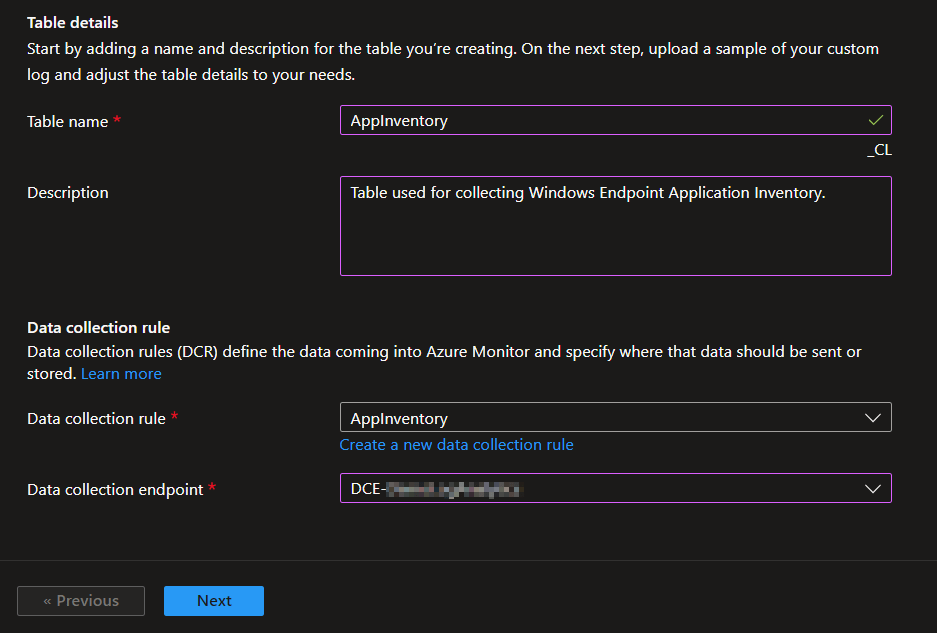Open the Data collection endpoint combo box
937x633 pixels.
pos(600,489)
